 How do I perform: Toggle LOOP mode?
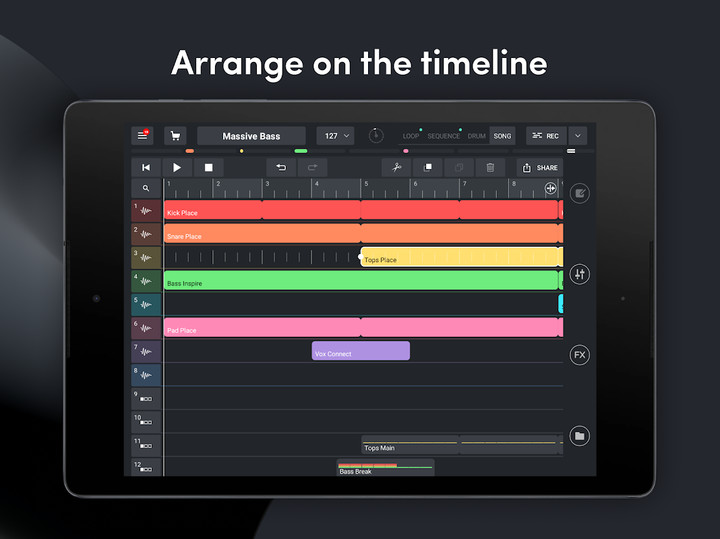[411, 136]
